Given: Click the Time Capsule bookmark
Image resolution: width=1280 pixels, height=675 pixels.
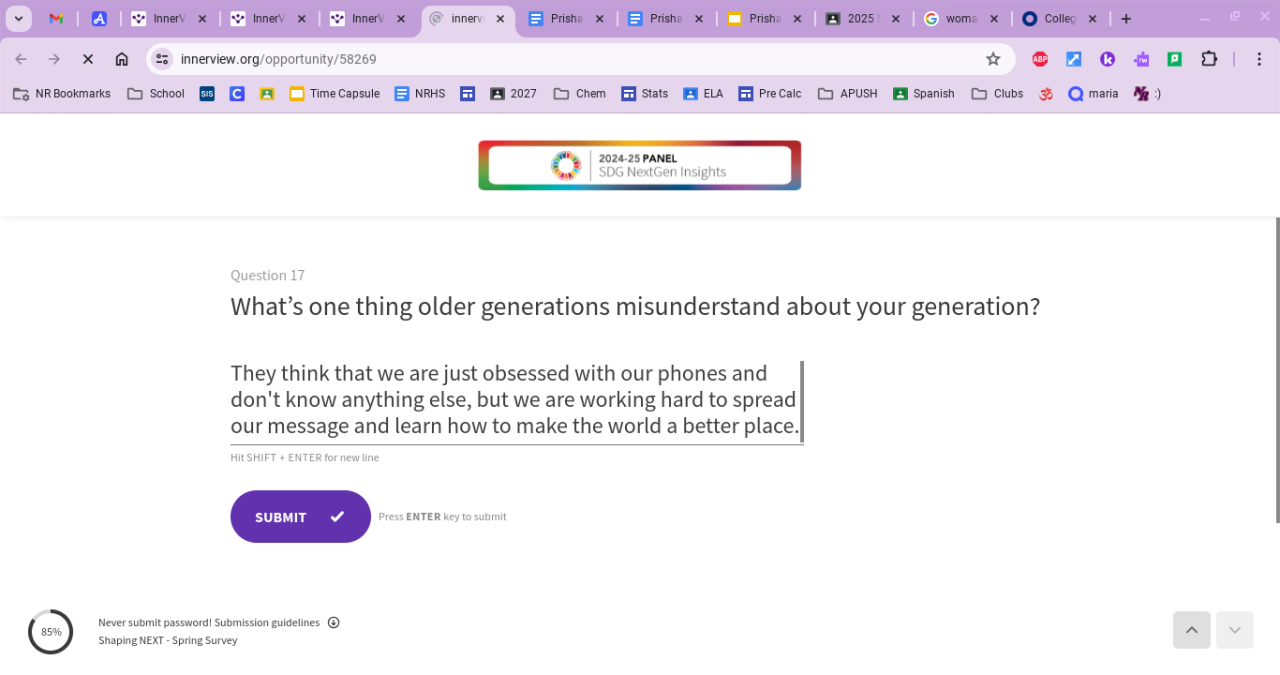Looking at the screenshot, I should (x=334, y=94).
